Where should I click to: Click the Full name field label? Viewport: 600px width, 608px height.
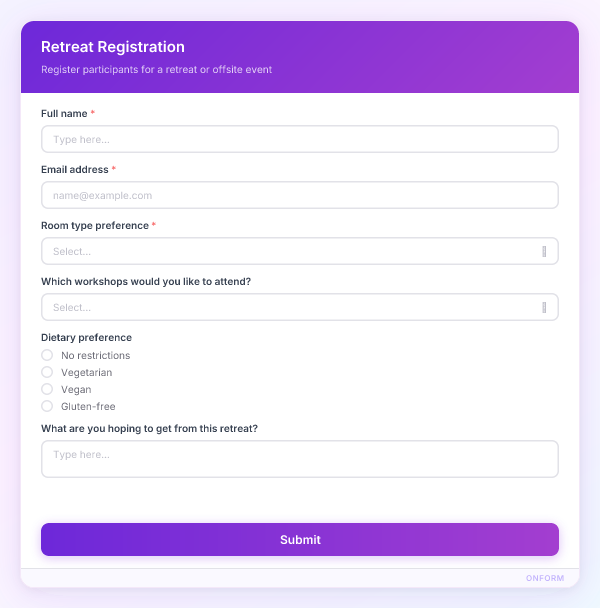64,114
